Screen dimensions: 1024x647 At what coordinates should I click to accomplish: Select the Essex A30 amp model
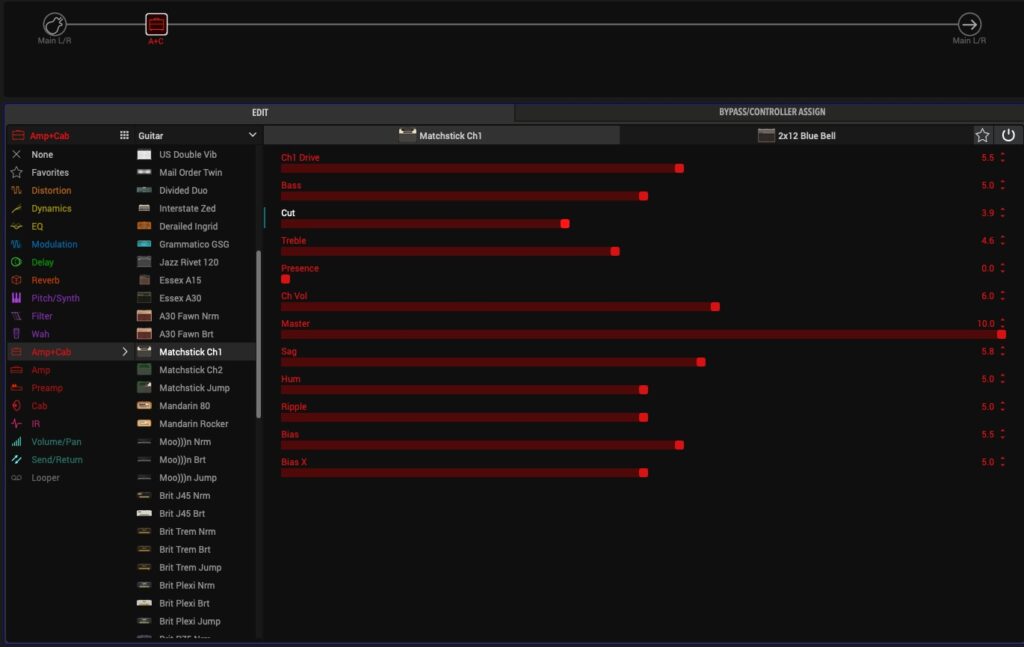[180, 298]
